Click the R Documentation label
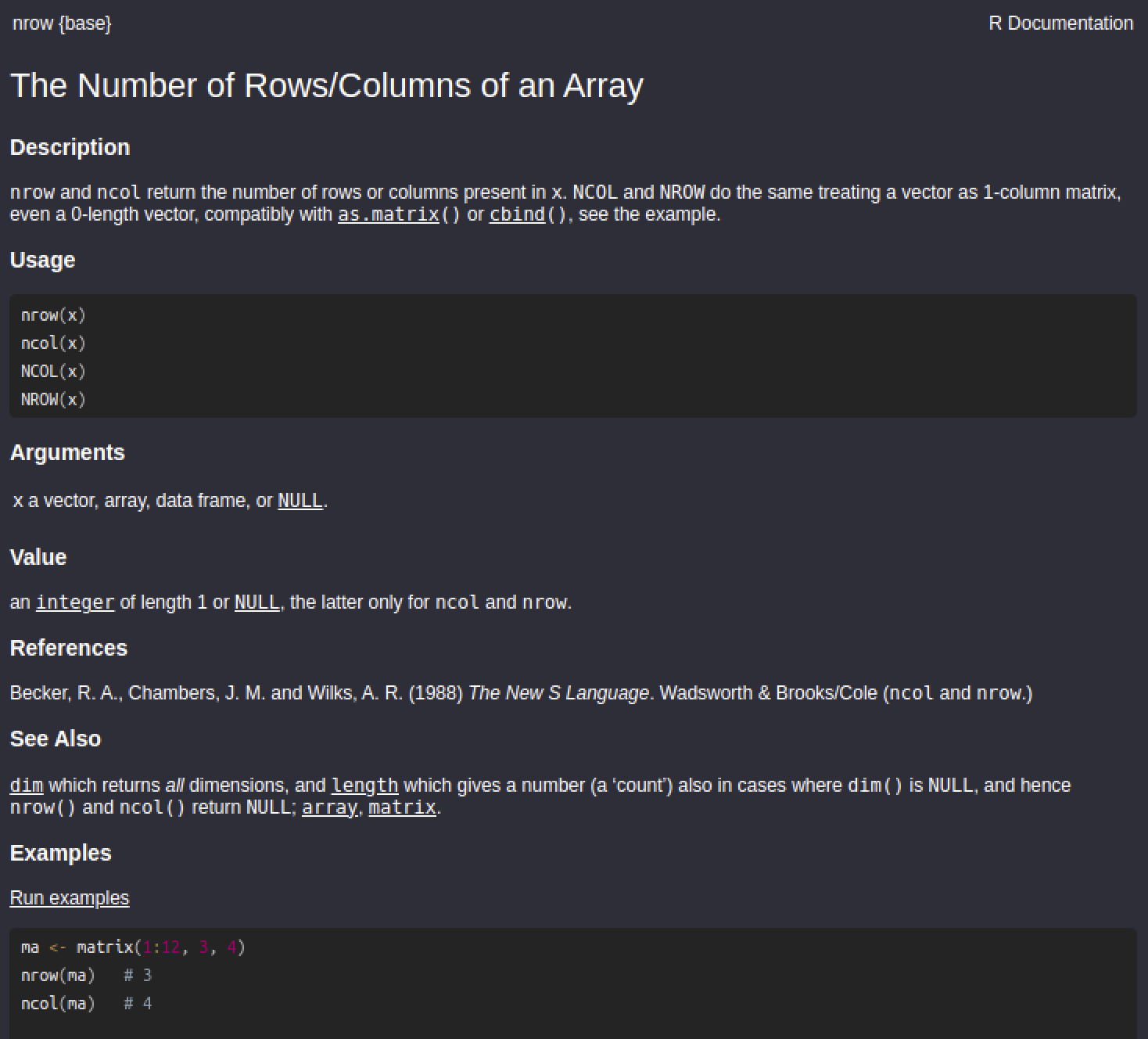Screen dimensions: 1148x1039 coord(1060,23)
